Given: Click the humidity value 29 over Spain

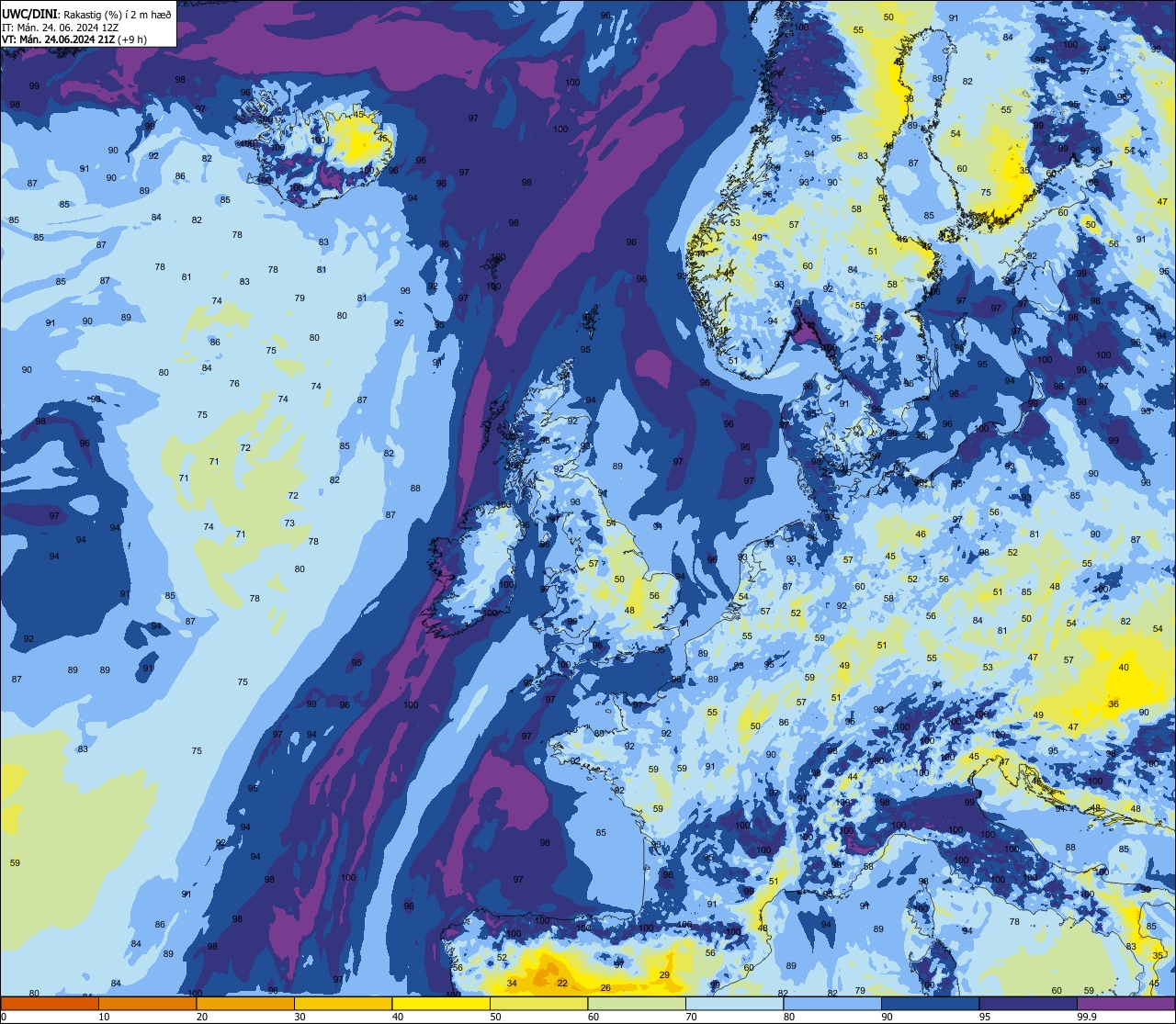Looking at the screenshot, I should 664,975.
